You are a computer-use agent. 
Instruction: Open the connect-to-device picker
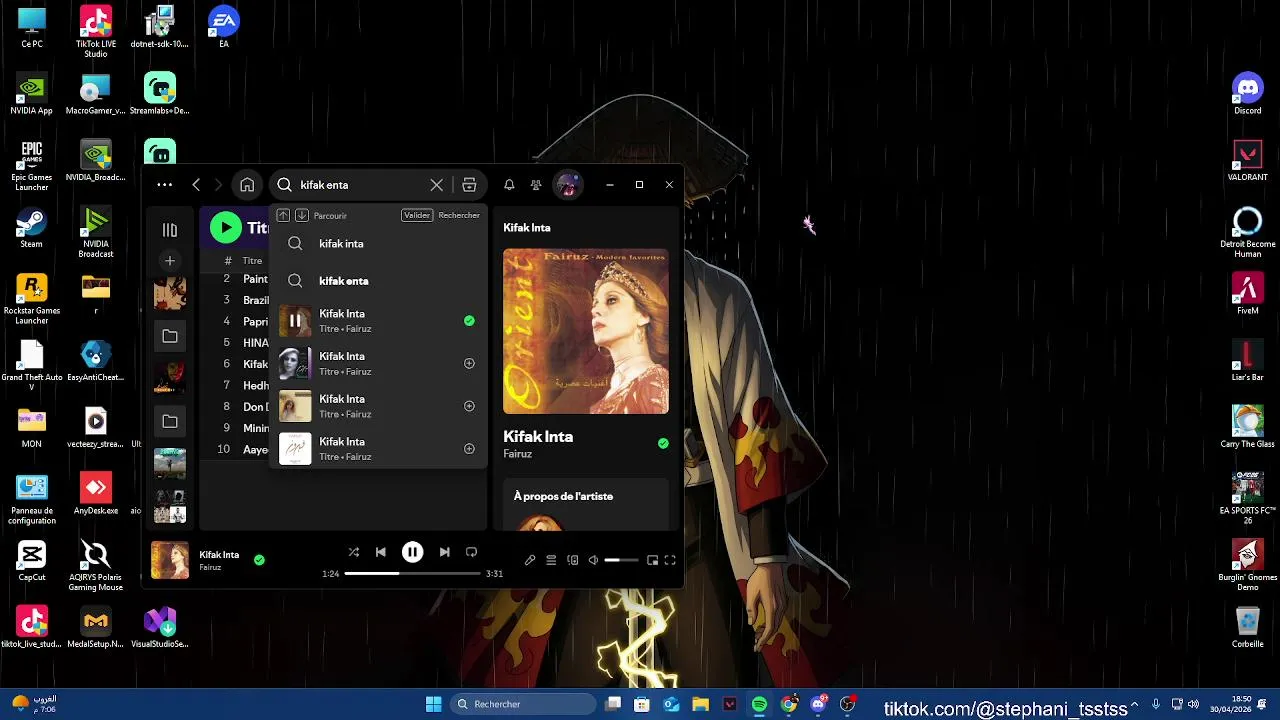pyautogui.click(x=573, y=560)
